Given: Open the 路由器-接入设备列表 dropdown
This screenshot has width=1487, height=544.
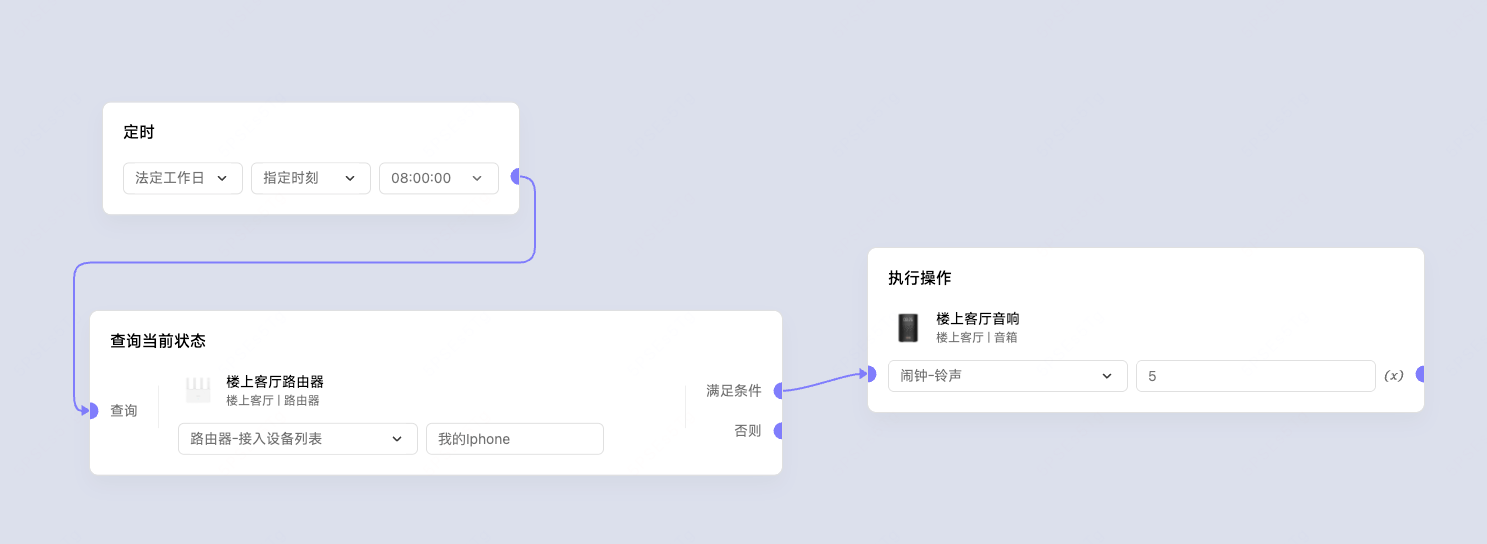Looking at the screenshot, I should pos(297,439).
